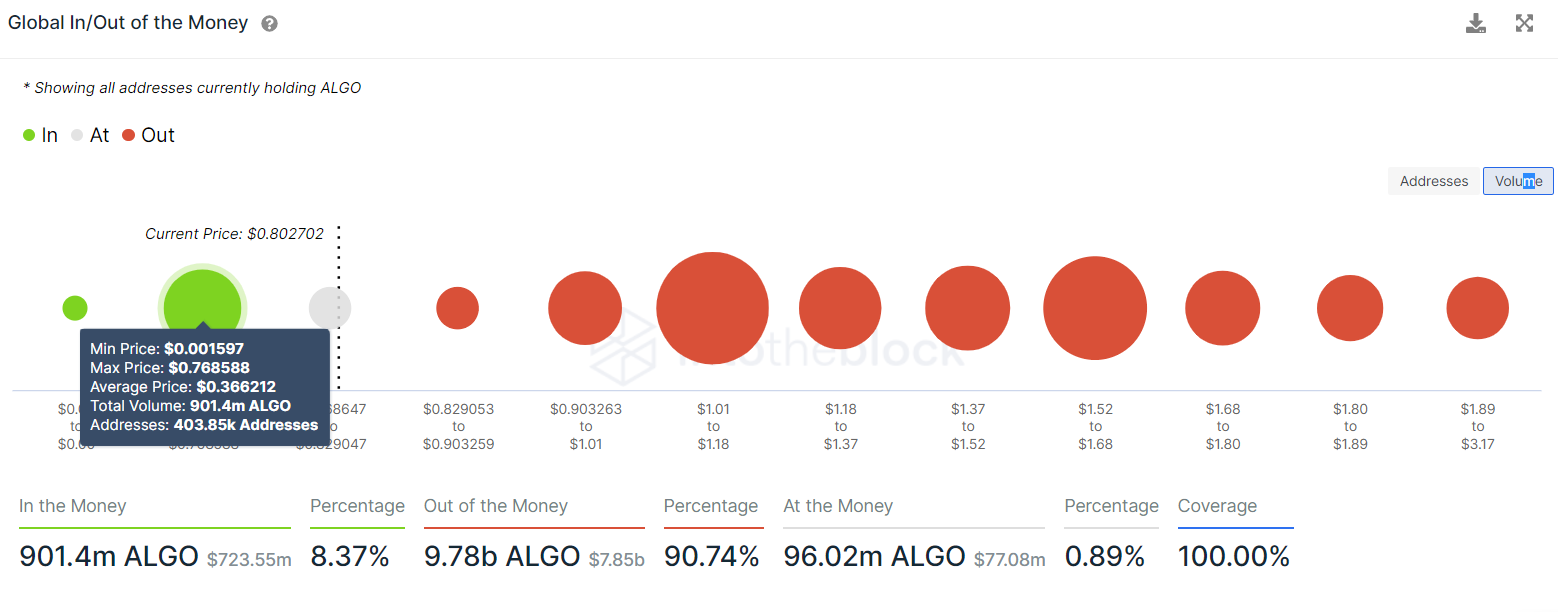This screenshot has height=612, width=1558.
Task: Toggle the green In legend item
Action: click(x=40, y=135)
